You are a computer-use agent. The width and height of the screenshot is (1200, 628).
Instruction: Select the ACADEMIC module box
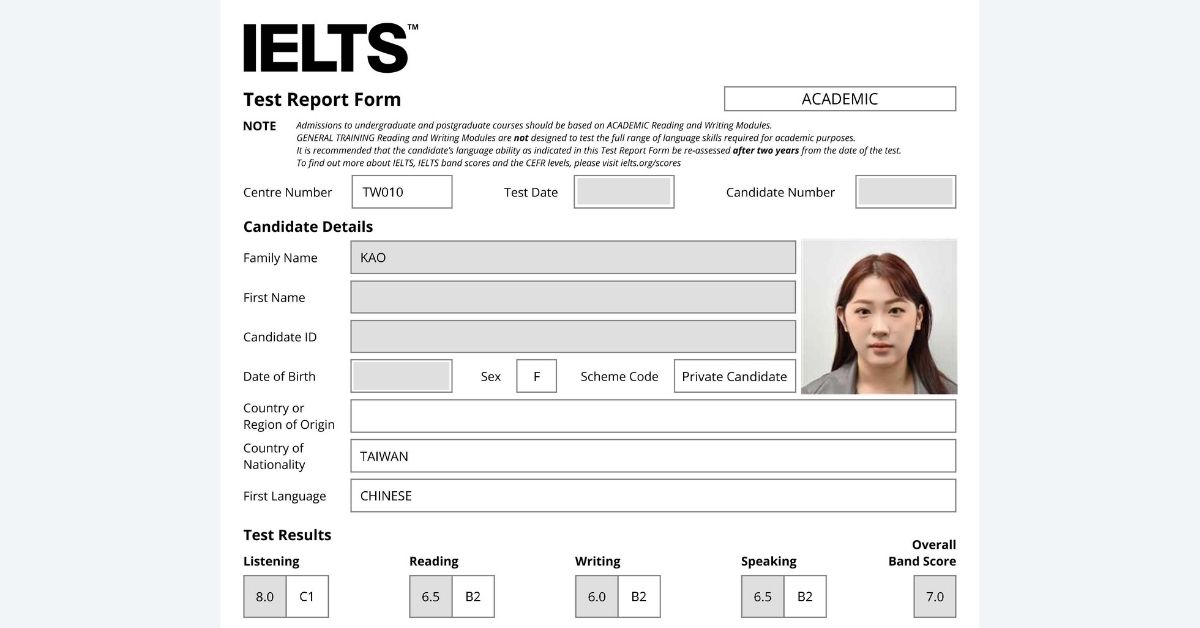click(x=839, y=98)
